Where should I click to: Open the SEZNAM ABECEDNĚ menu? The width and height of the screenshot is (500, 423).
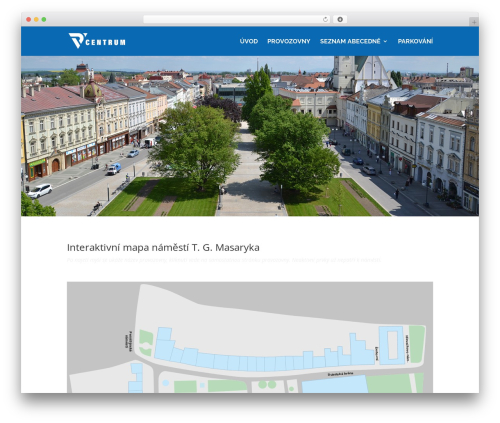pyautogui.click(x=350, y=41)
